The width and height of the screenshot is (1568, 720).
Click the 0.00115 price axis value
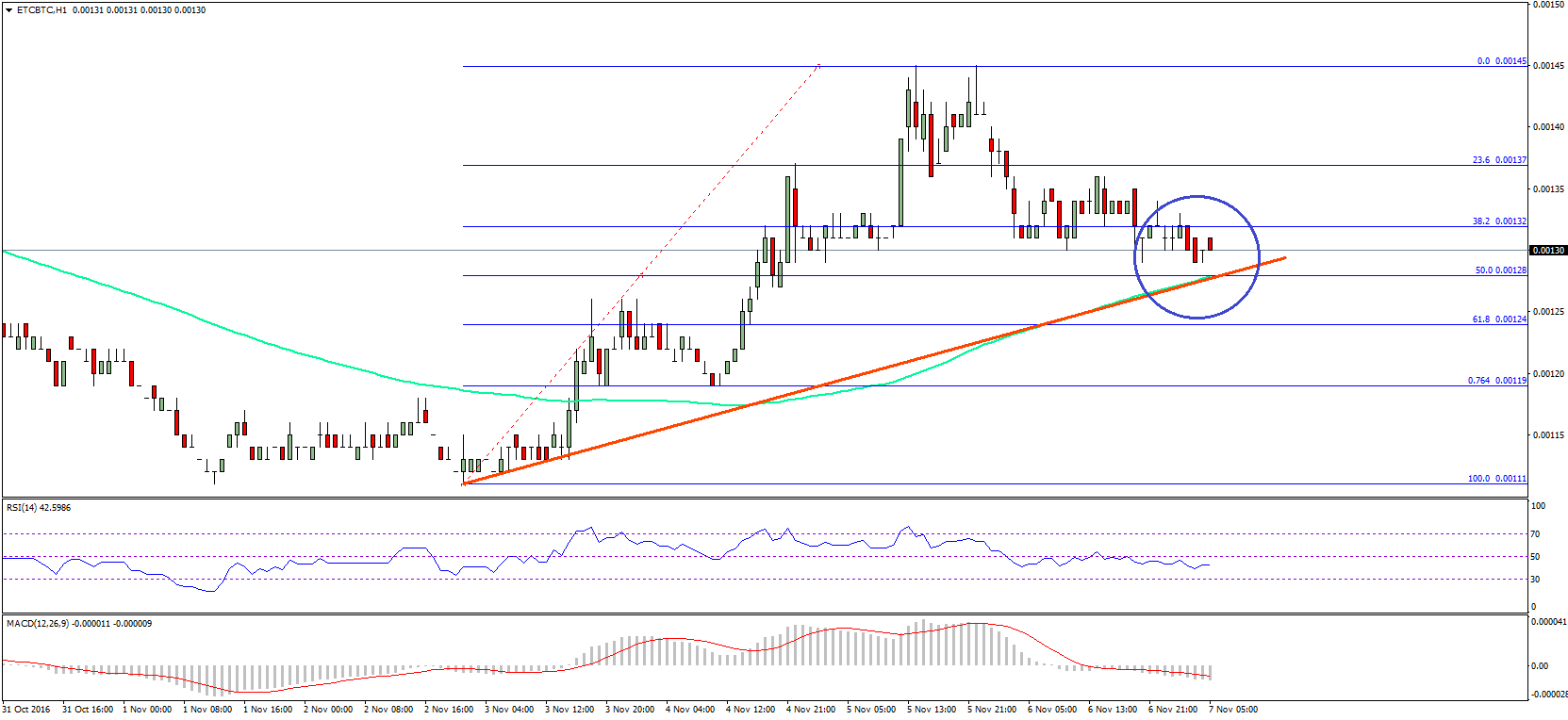1548,435
